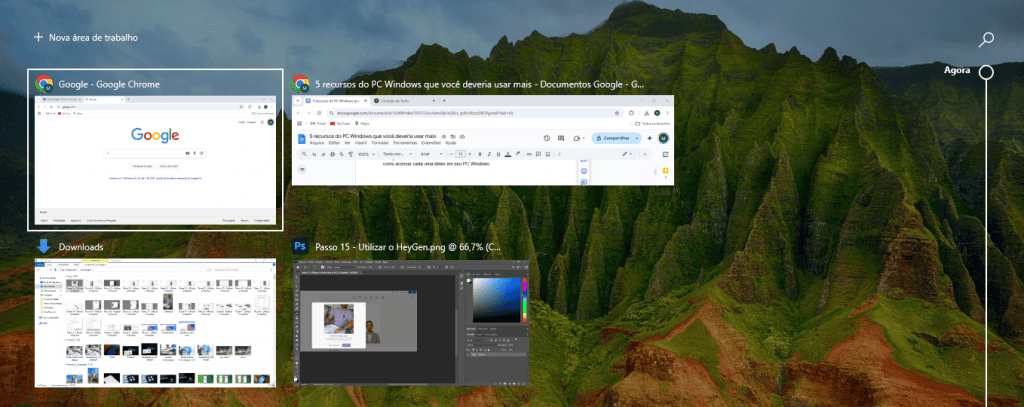Click the Google search box in Chrome preview
1024x407 pixels.
click(154, 153)
